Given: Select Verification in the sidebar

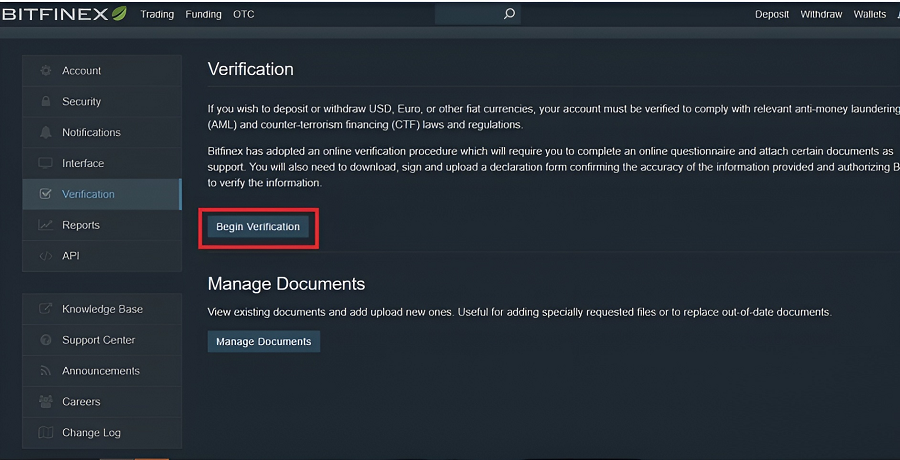Looking at the screenshot, I should pyautogui.click(x=102, y=194).
